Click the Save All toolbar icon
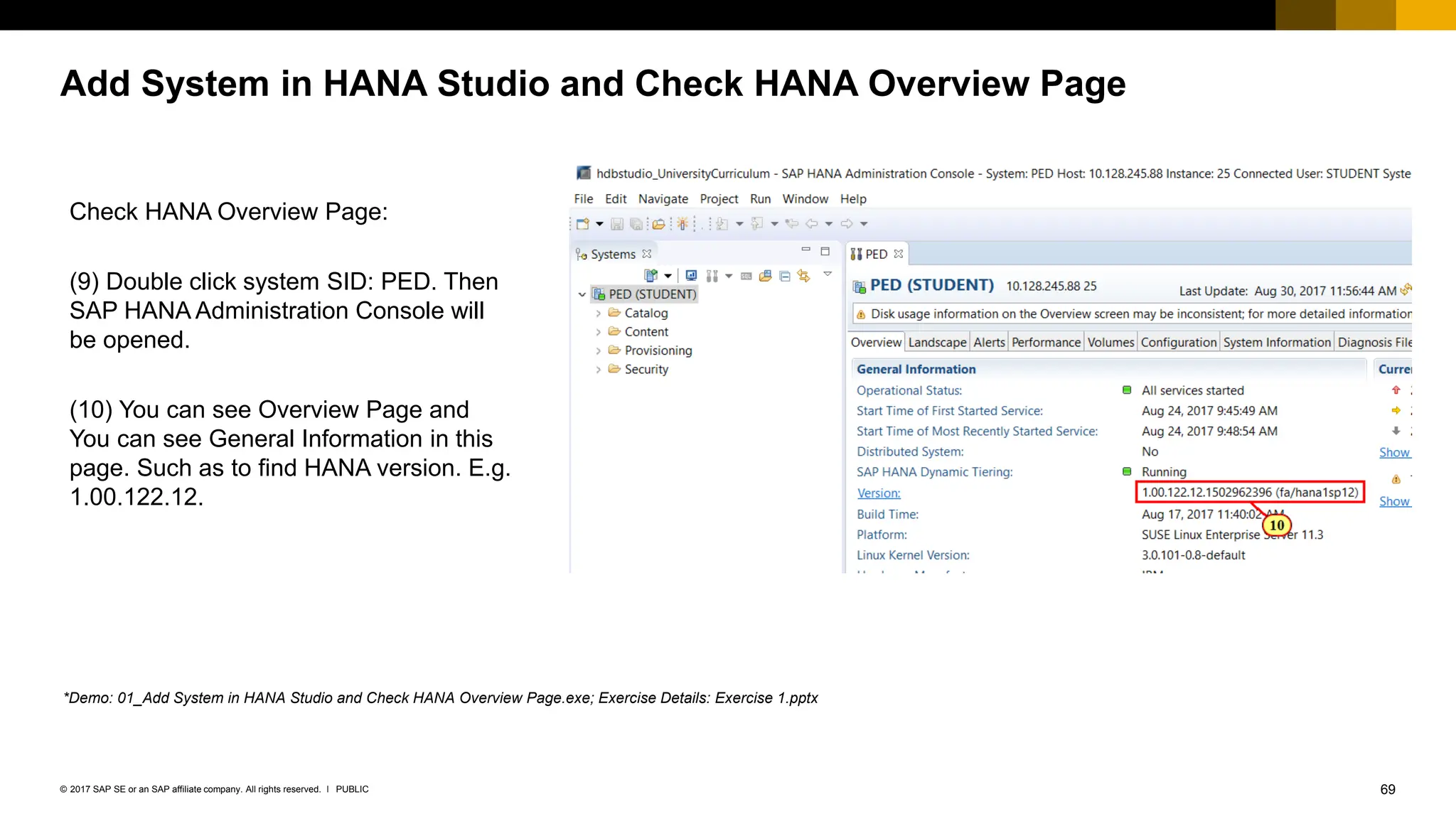The height and width of the screenshot is (819, 1456). point(636,224)
